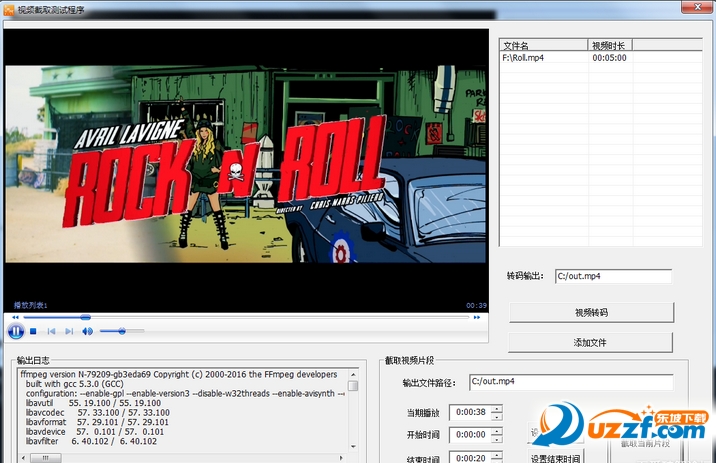Select F:\Roll.mp4 in the file list
The width and height of the screenshot is (716, 463).
523,58
